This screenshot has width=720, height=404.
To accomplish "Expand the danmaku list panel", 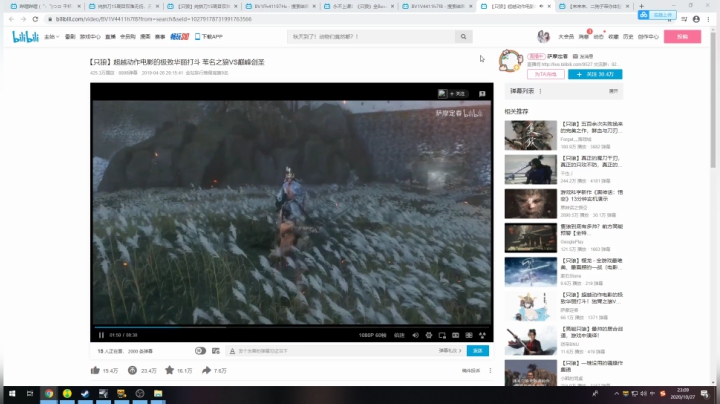I will coord(613,91).
